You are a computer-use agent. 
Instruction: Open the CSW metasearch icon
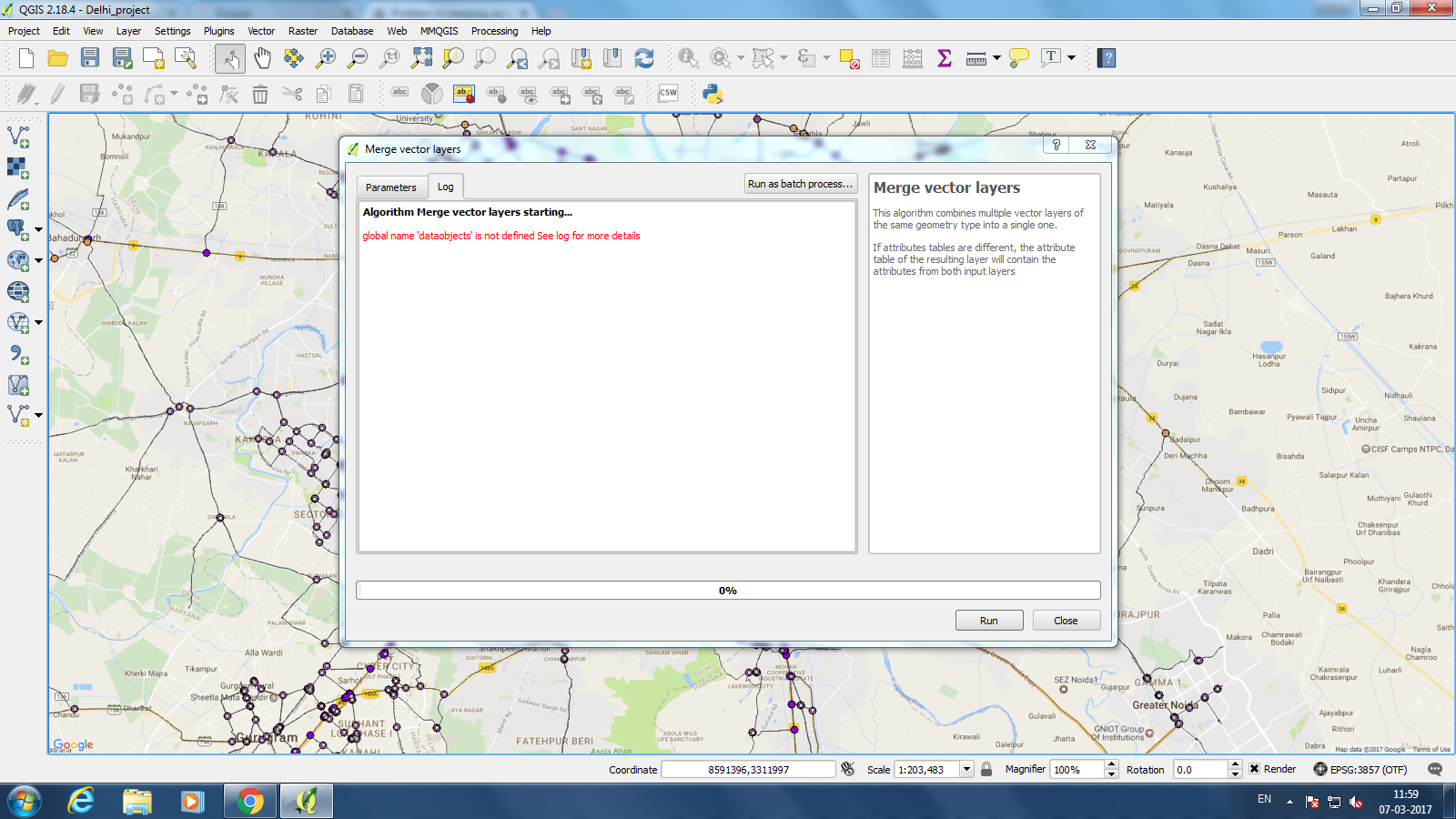[668, 93]
